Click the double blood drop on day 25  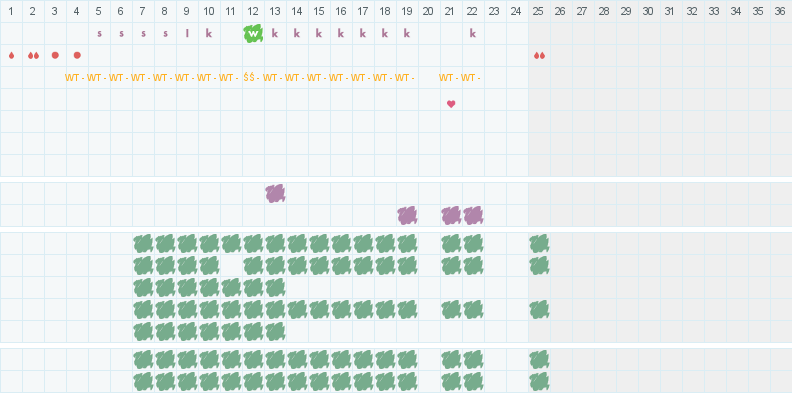pyautogui.click(x=539, y=56)
